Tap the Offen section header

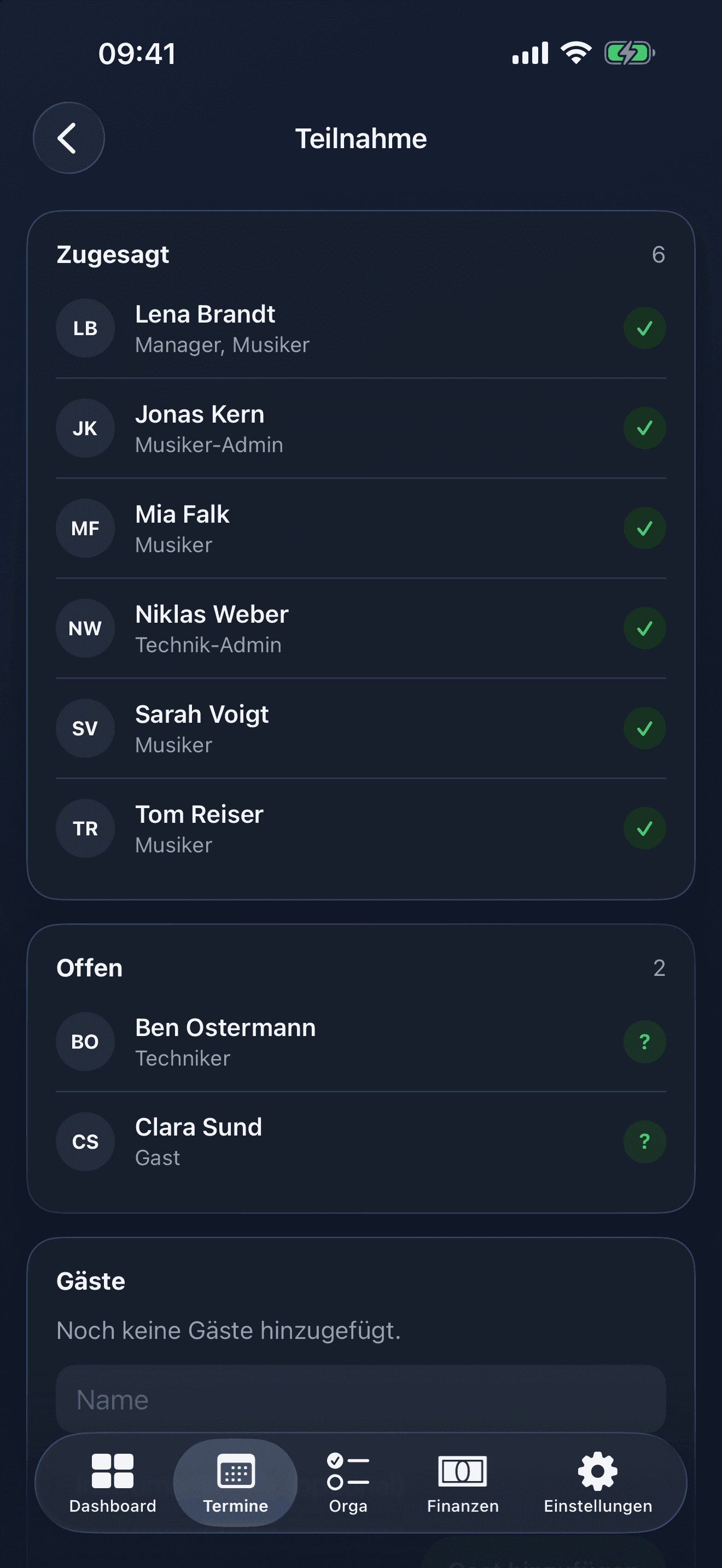[90, 968]
